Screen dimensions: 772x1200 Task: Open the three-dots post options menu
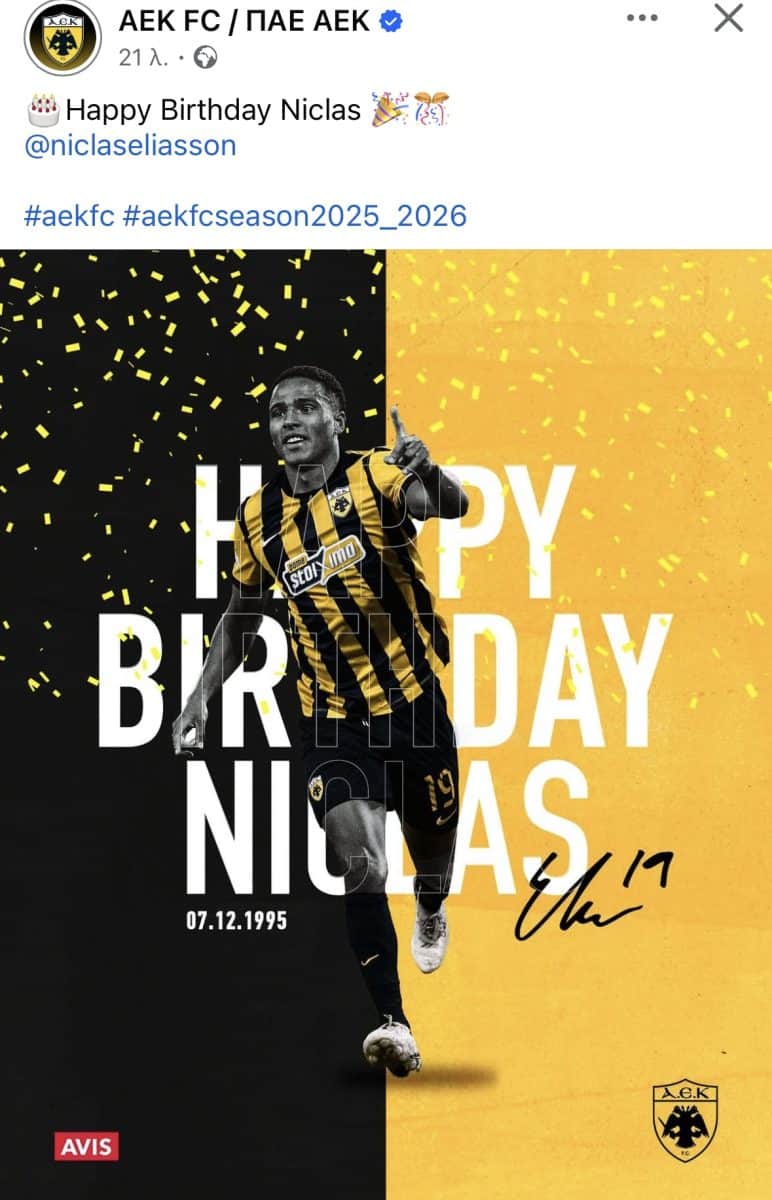click(641, 18)
